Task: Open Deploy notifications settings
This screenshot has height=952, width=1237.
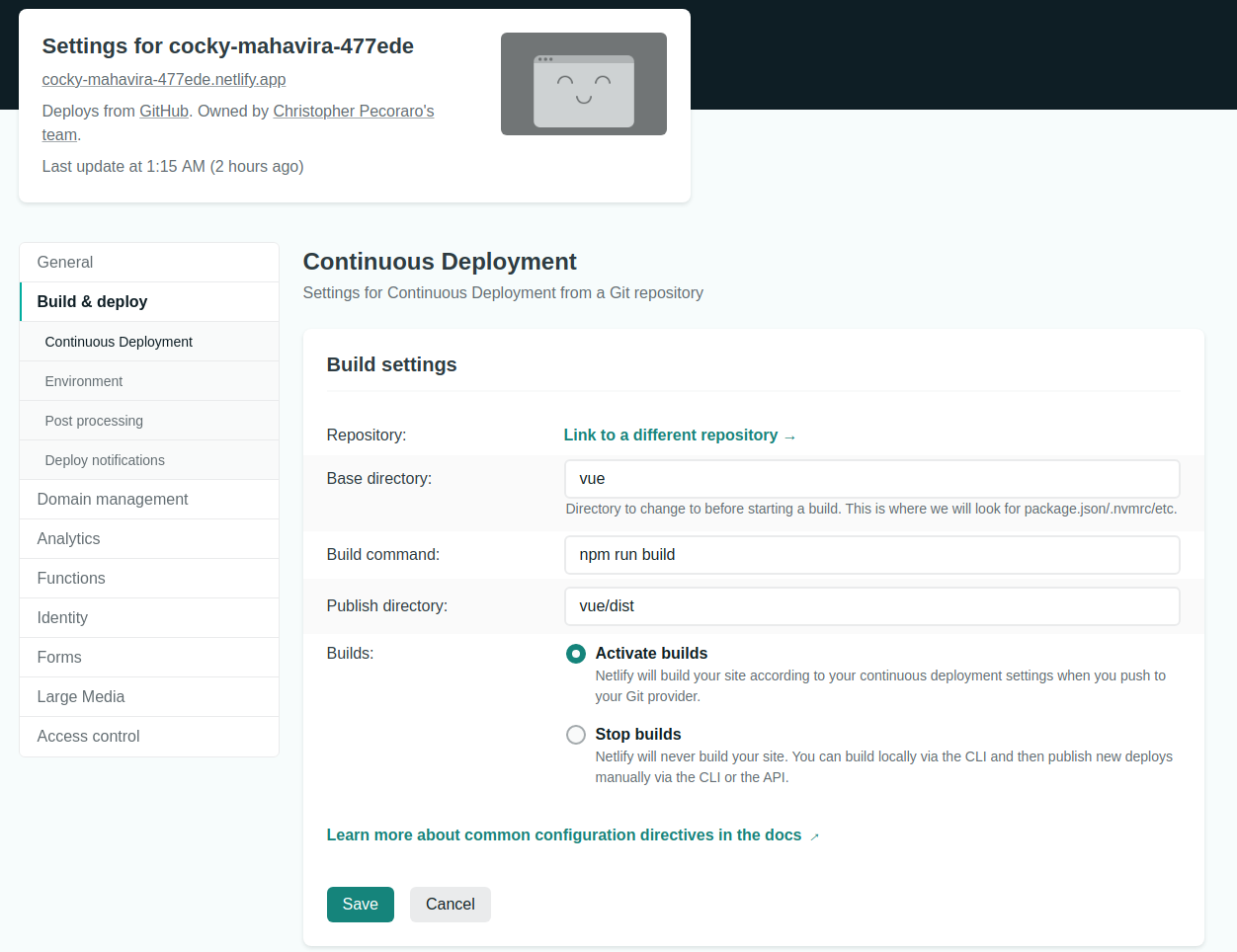Action: (x=105, y=459)
